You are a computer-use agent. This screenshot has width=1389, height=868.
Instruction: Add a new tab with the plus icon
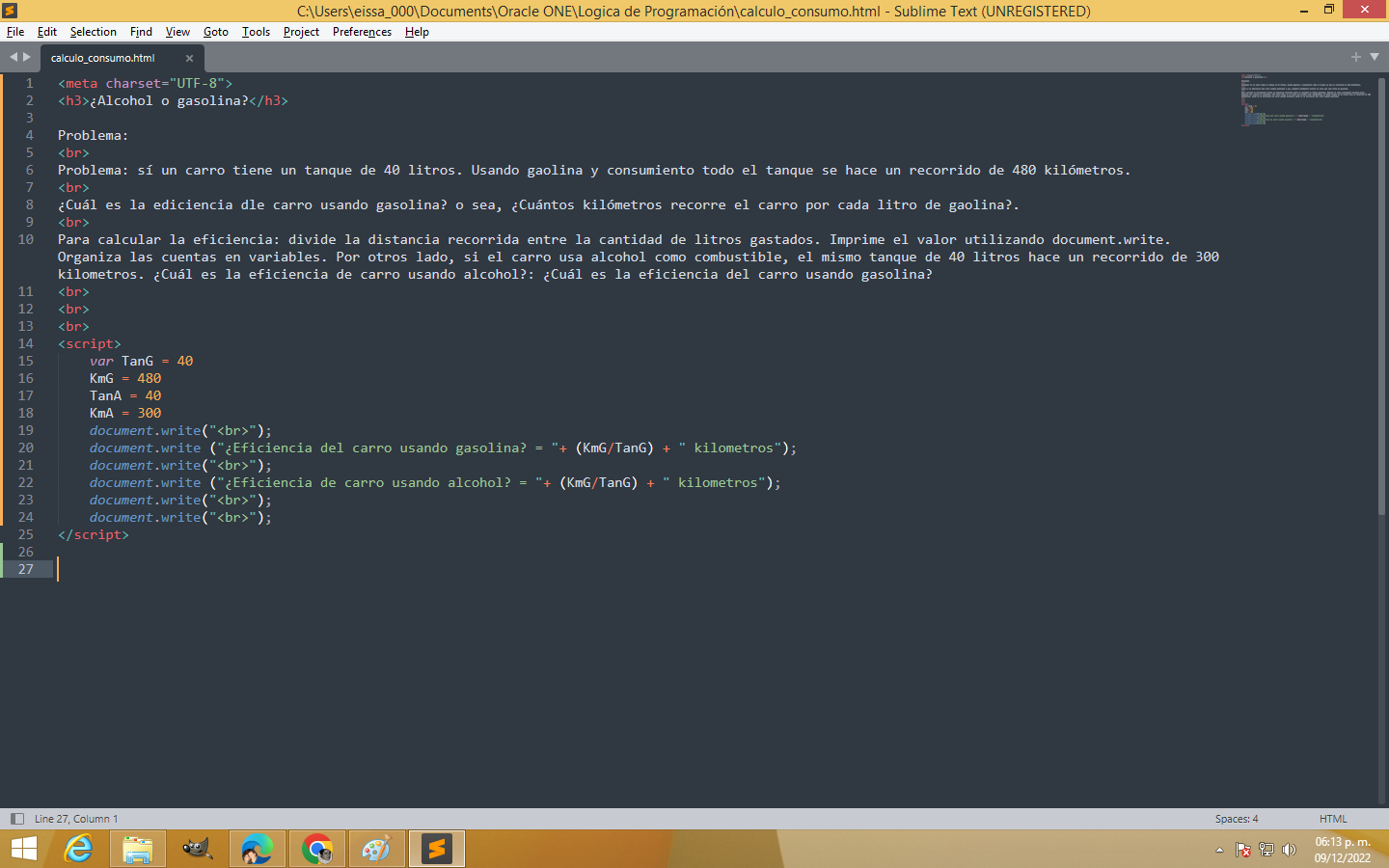pyautogui.click(x=1356, y=57)
